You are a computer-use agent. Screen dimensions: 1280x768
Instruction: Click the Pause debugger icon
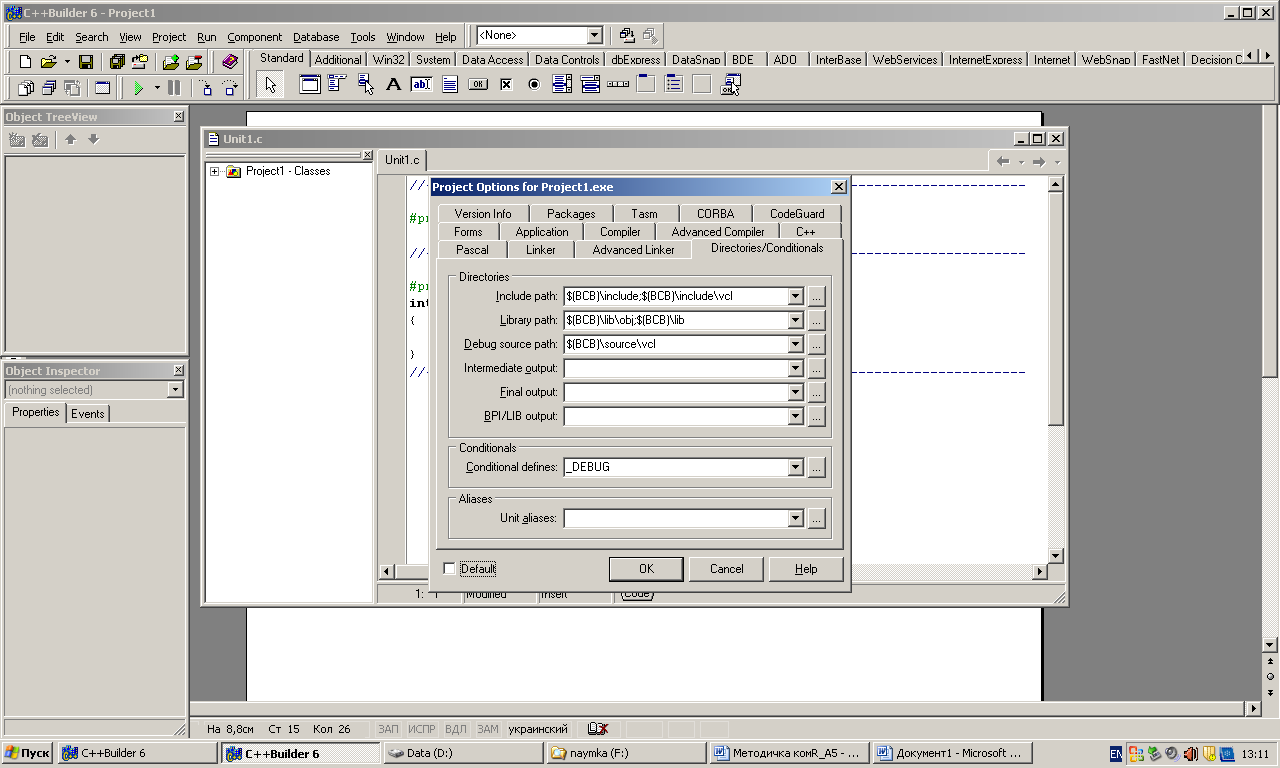(174, 88)
